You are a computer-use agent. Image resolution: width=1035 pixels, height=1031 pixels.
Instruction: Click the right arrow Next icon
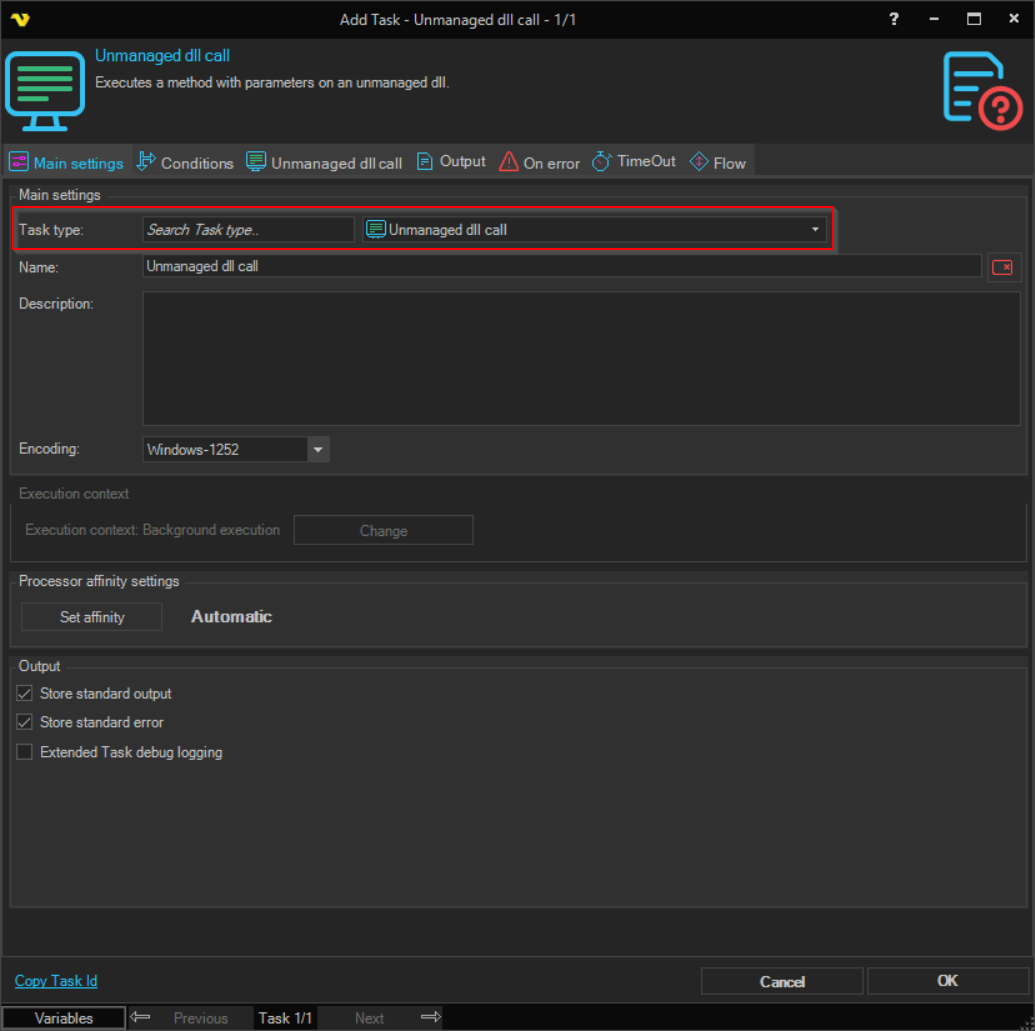click(431, 1017)
